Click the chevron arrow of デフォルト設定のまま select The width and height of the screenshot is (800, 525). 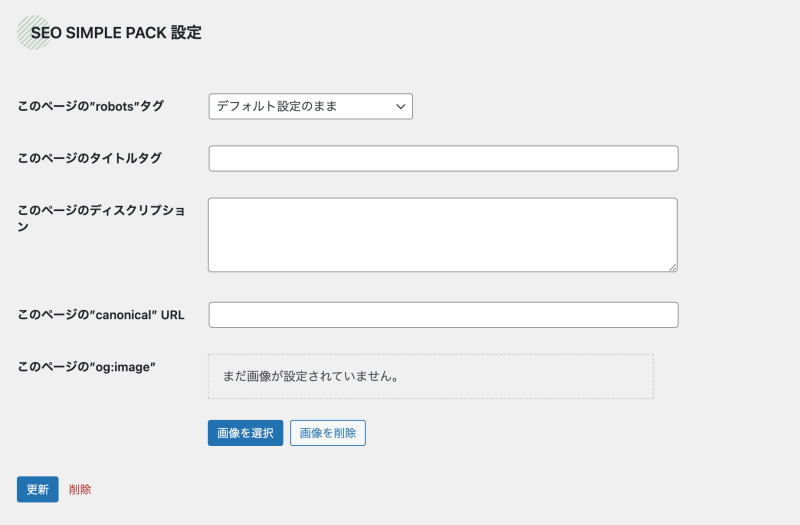(x=401, y=107)
